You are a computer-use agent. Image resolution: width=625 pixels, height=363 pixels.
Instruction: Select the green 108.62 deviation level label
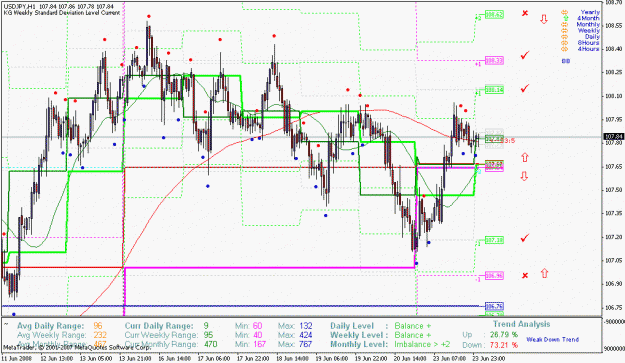coord(494,15)
